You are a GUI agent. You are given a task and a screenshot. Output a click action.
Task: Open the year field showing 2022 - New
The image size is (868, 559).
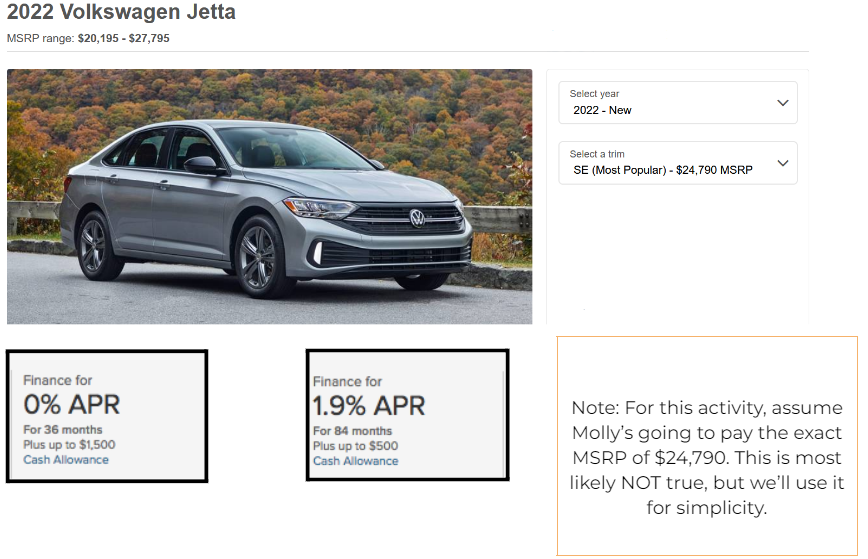coord(603,110)
